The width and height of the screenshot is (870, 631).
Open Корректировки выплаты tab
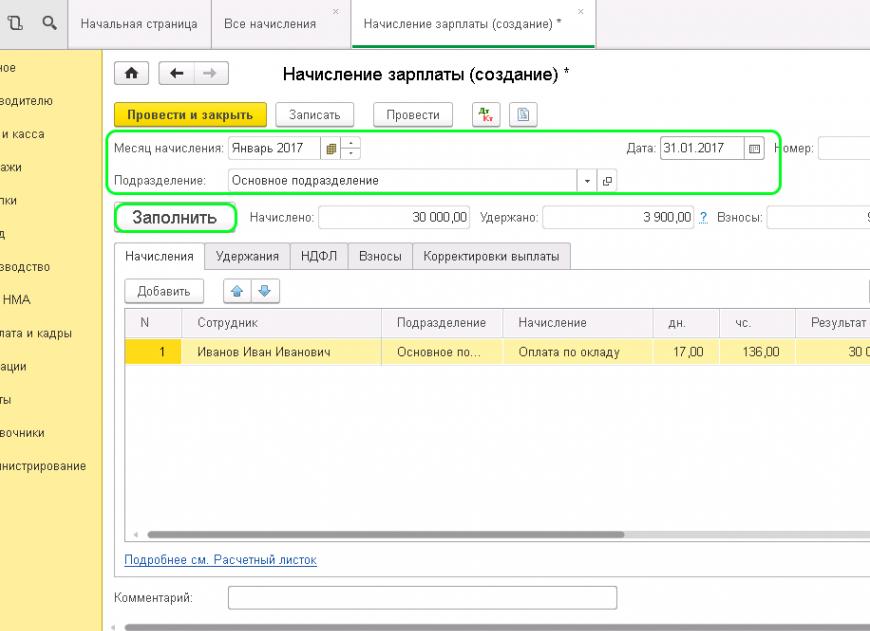[491, 256]
